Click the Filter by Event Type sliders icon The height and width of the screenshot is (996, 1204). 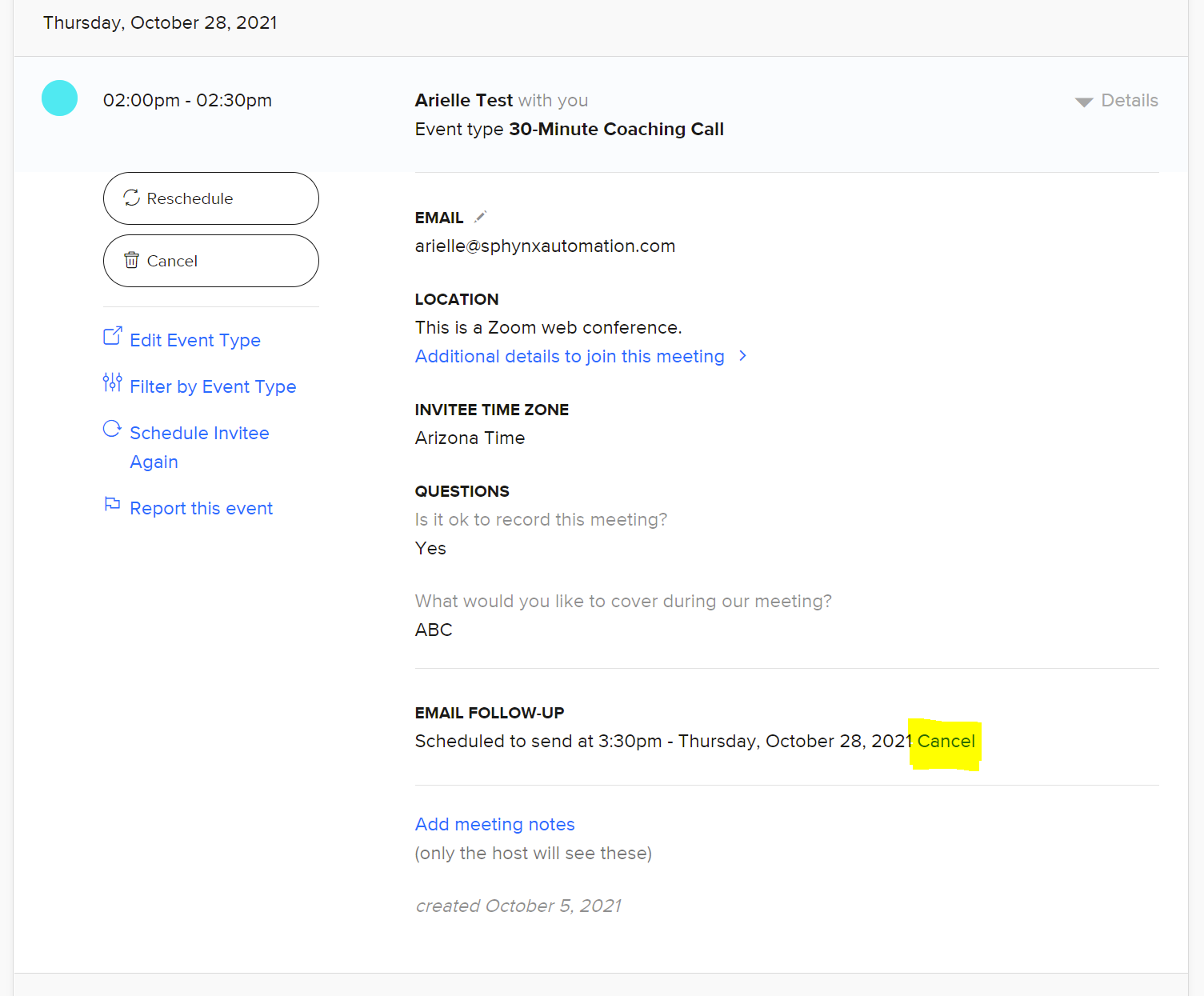click(x=113, y=382)
